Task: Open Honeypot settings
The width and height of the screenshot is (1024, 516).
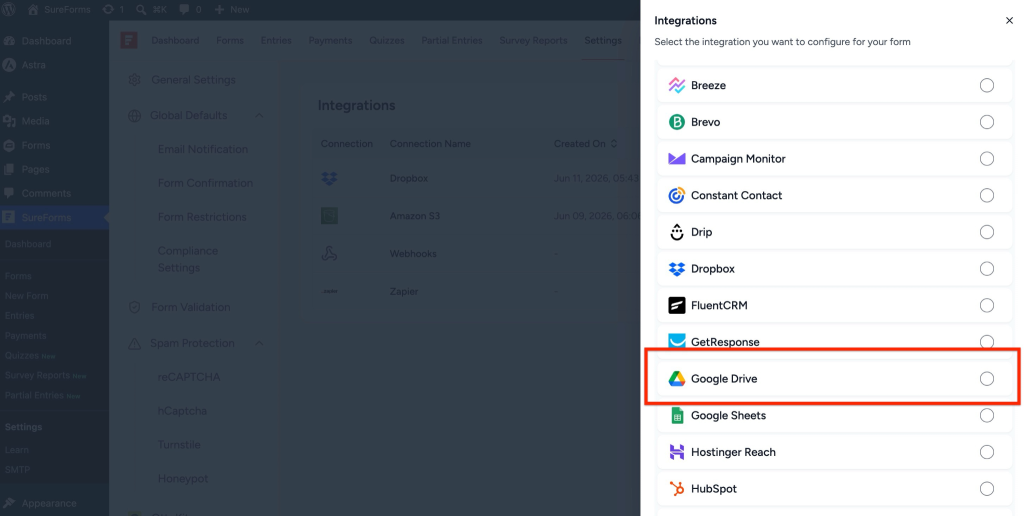Action: point(183,479)
